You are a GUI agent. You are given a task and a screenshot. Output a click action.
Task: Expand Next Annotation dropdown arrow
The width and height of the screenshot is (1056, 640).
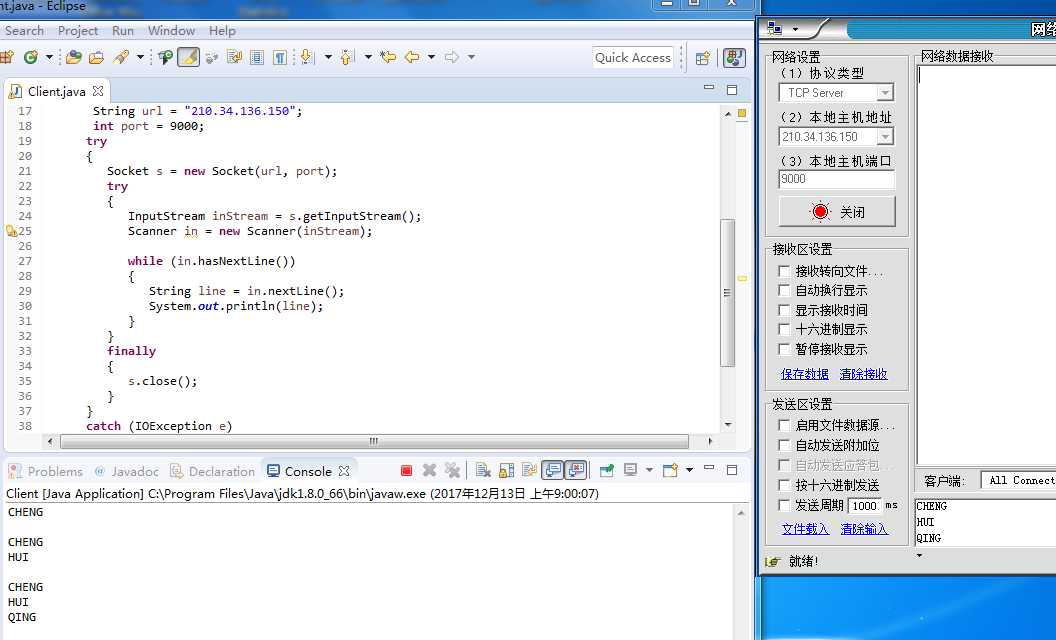[328, 57]
